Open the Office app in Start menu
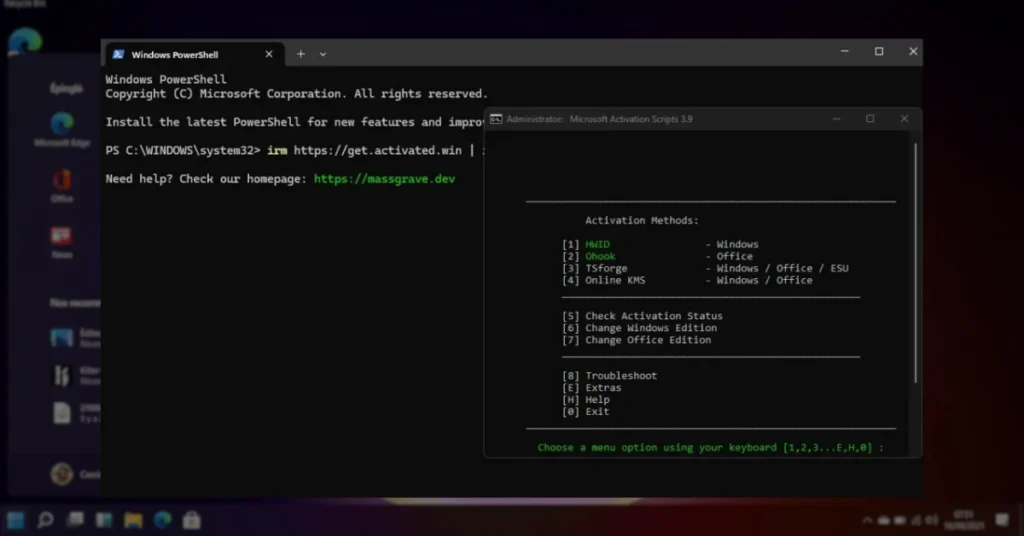1024x536 pixels. [62, 184]
